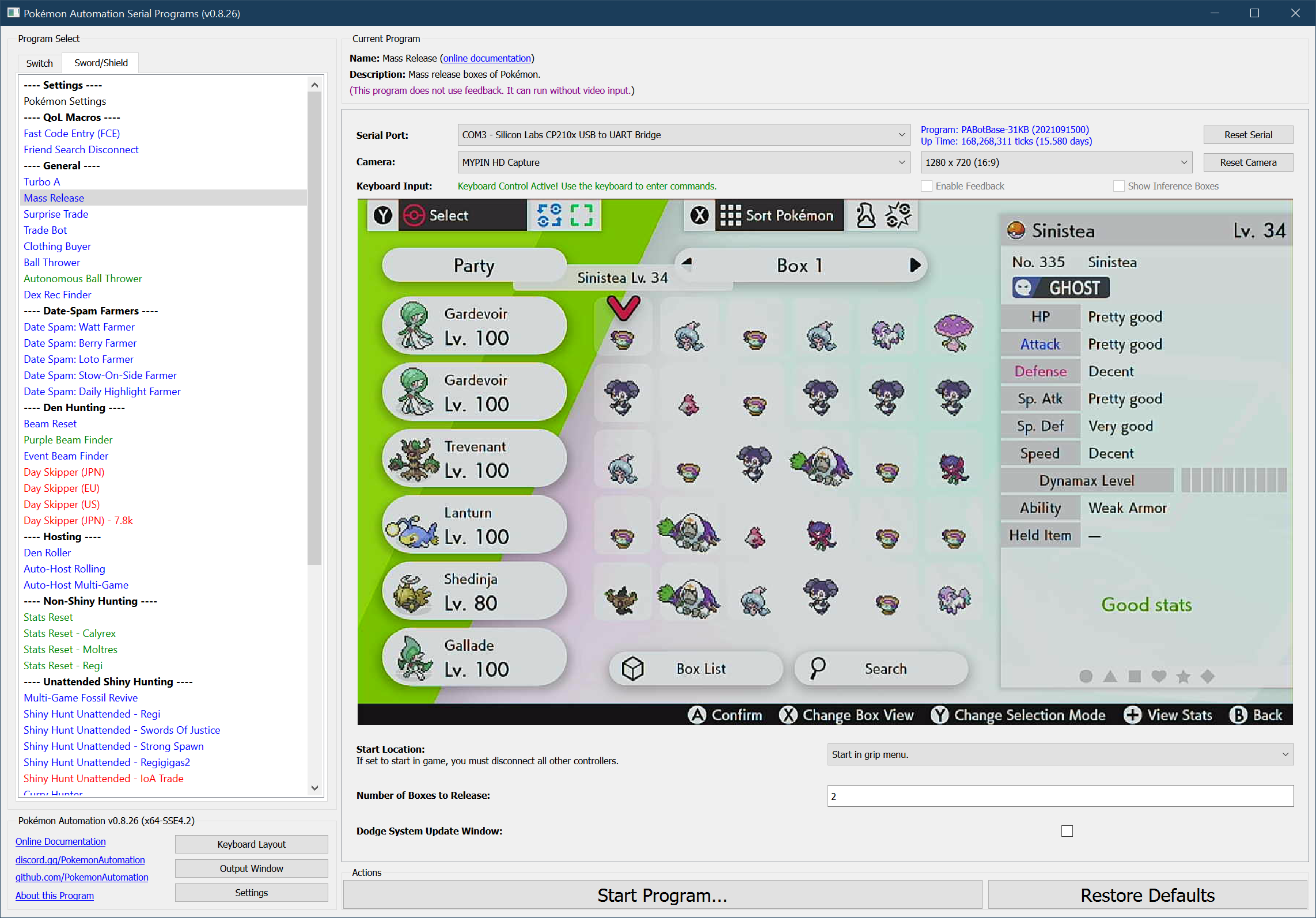Enable the Enable Feedback checkbox

point(927,186)
